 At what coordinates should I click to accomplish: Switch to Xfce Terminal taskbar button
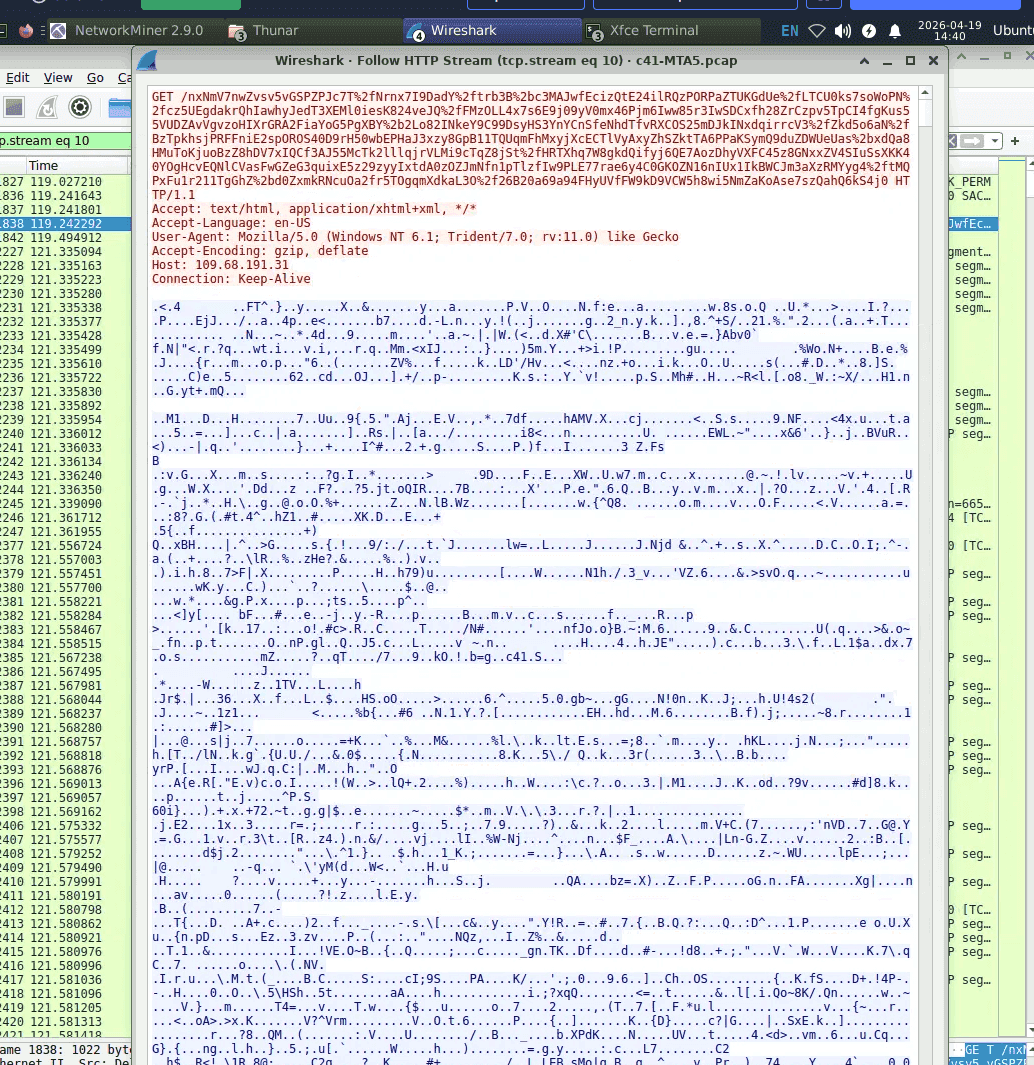[x=643, y=31]
